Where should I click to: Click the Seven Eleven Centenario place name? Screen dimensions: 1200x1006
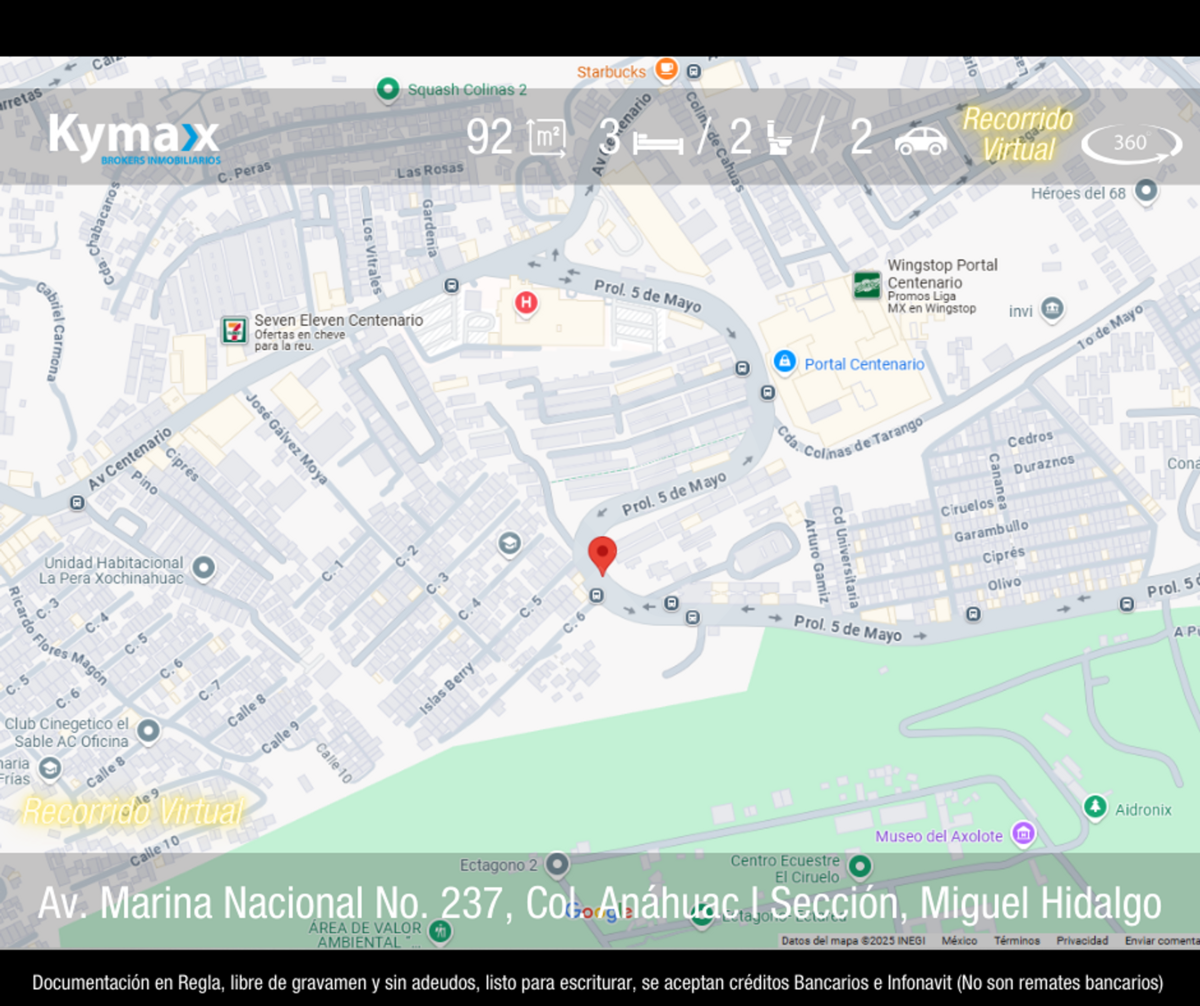(x=338, y=320)
